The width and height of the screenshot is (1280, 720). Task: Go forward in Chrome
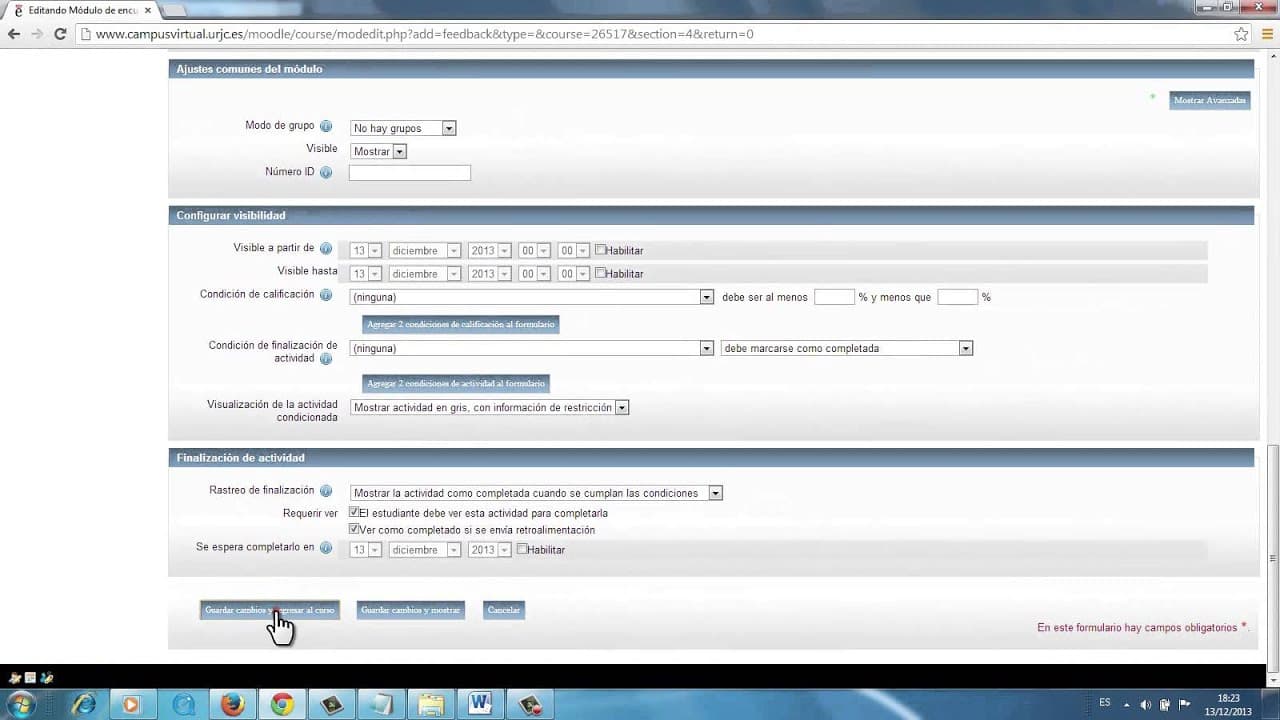coord(37,34)
